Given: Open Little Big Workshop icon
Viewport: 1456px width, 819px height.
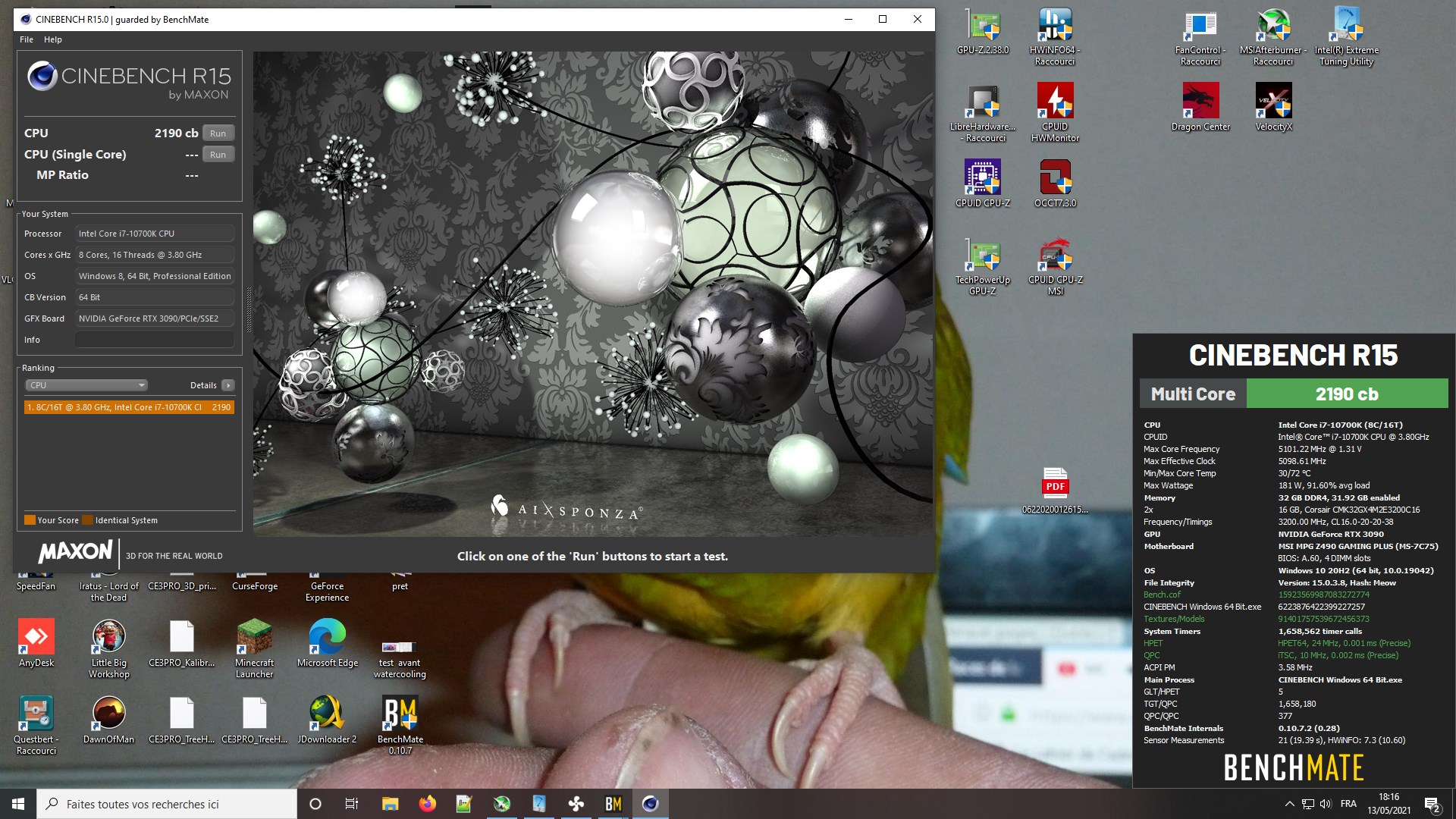Looking at the screenshot, I should pos(109,649).
